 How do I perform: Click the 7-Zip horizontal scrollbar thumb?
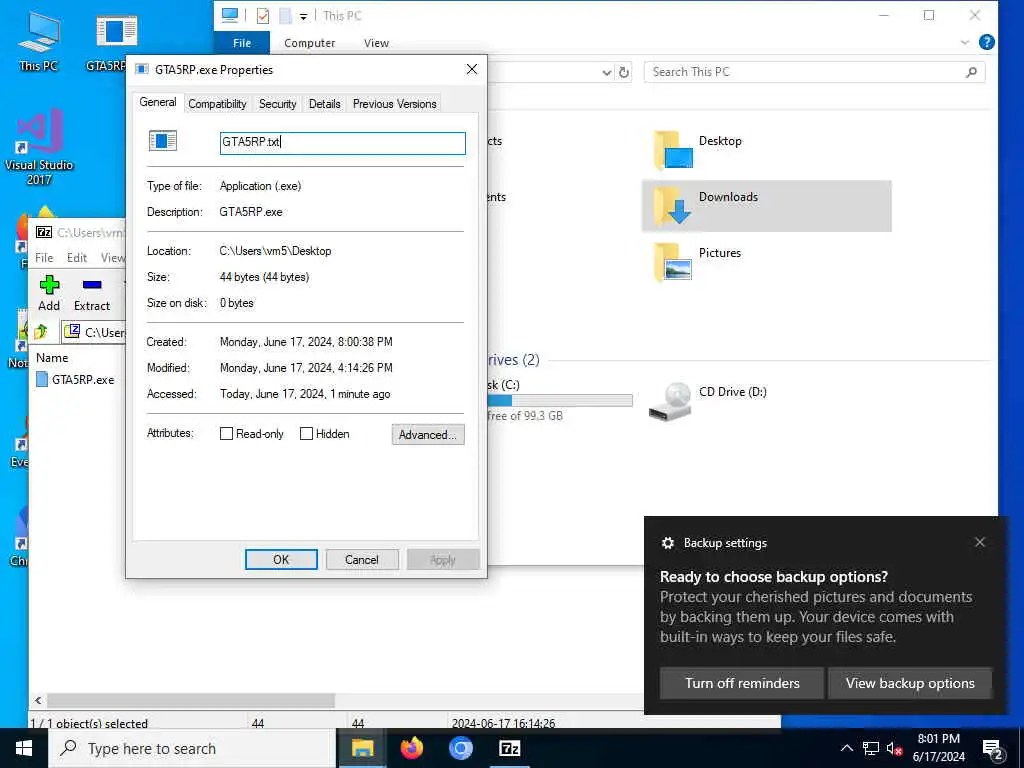[x=191, y=700]
